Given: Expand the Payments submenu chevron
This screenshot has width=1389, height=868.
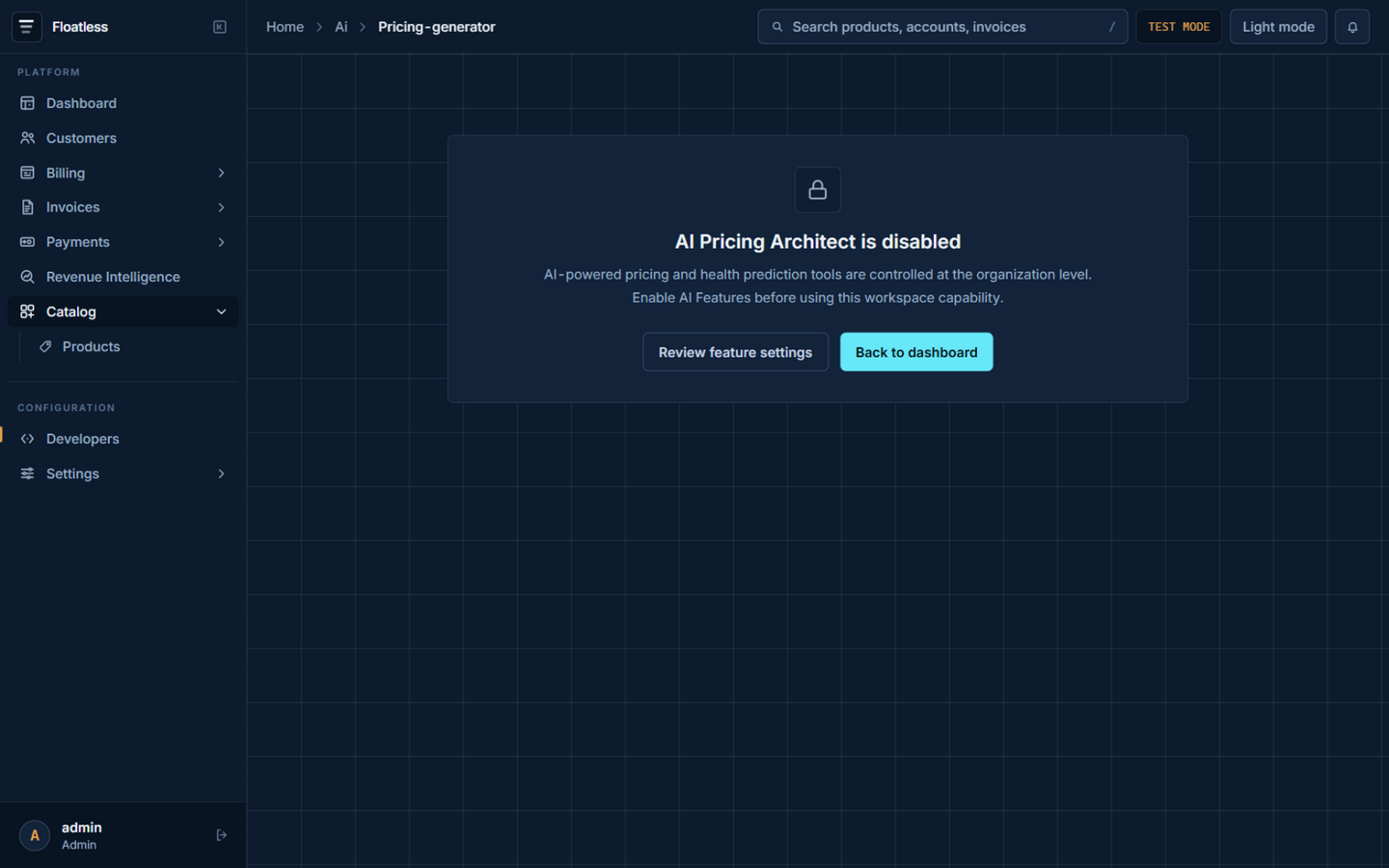Looking at the screenshot, I should (221, 242).
